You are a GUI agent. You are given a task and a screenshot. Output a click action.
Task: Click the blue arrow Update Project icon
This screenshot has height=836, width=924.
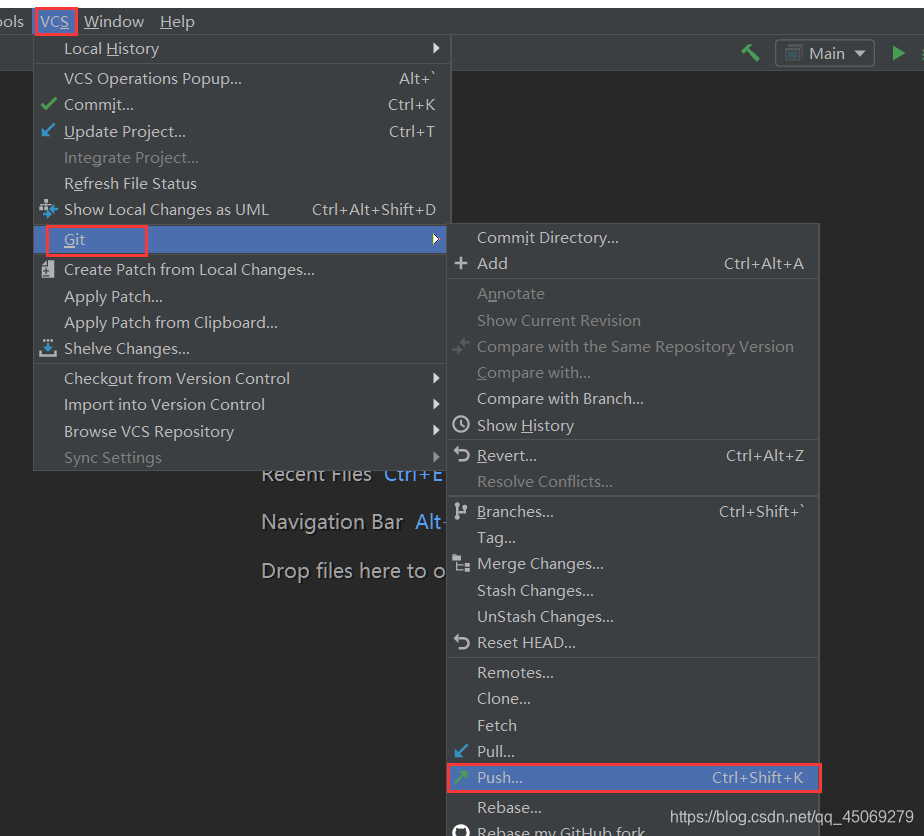48,130
